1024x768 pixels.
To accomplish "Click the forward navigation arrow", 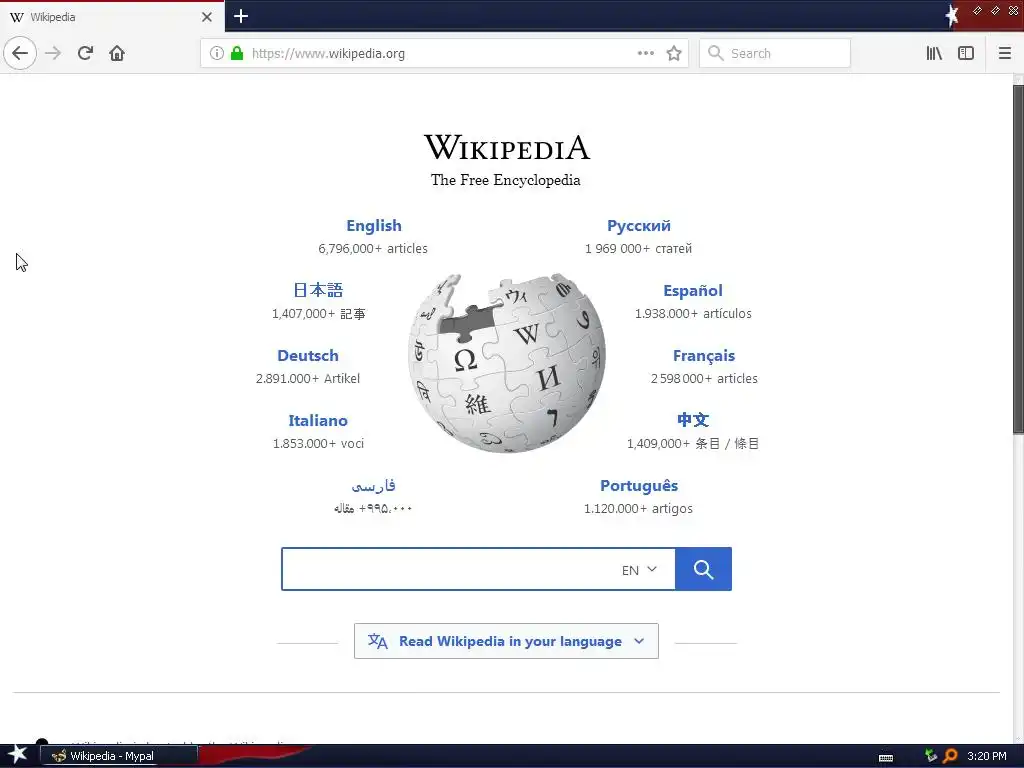I will [x=53, y=53].
